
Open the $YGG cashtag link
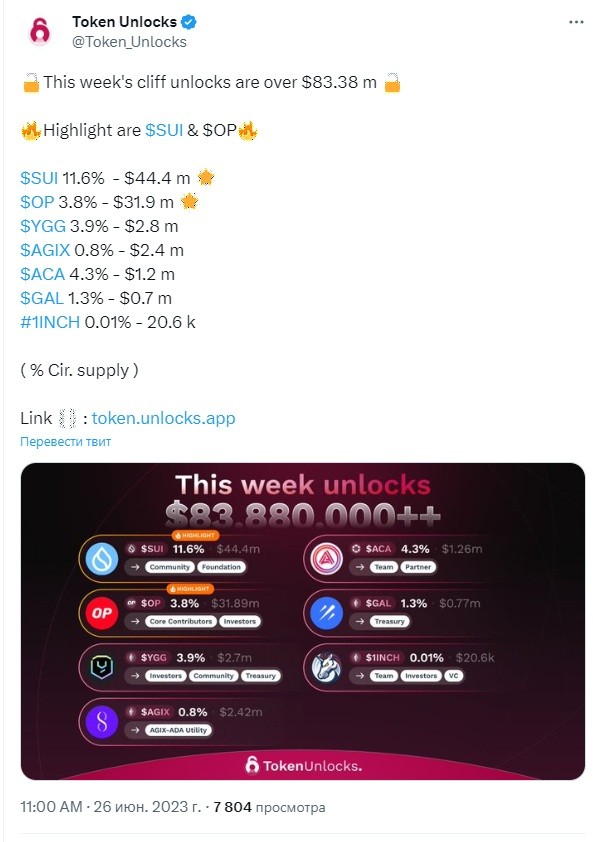(x=43, y=226)
